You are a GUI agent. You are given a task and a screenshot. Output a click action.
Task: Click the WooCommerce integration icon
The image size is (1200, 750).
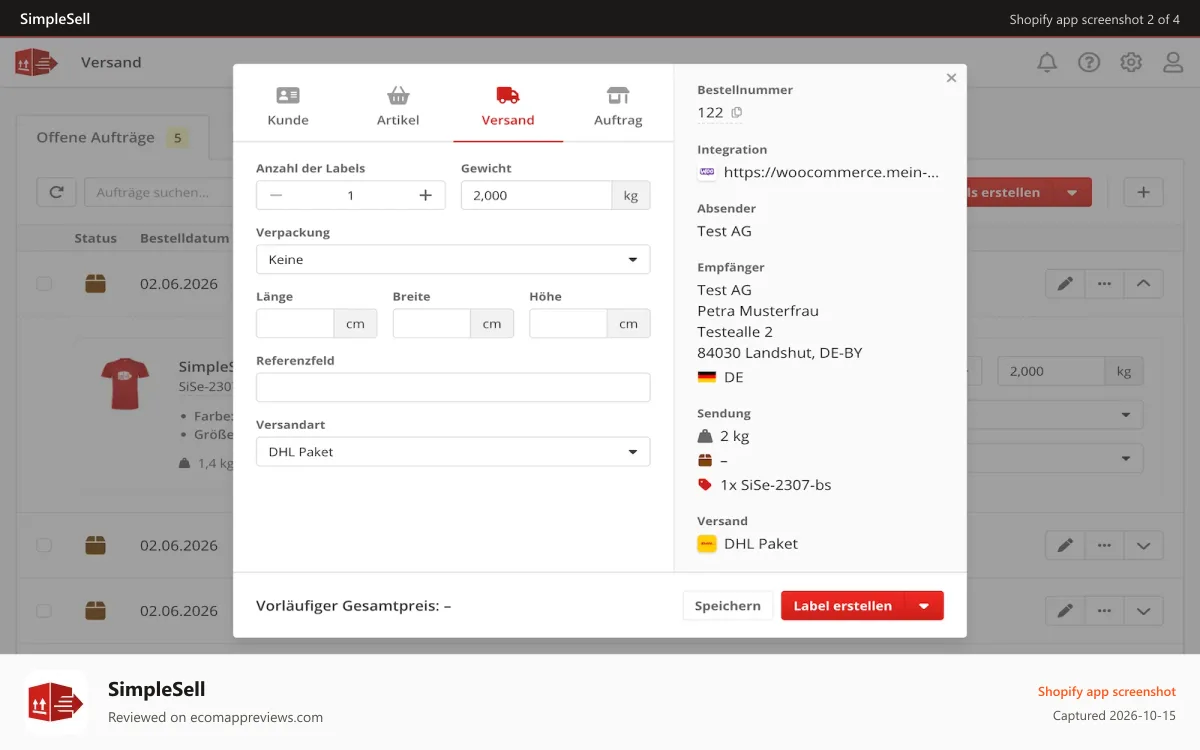[707, 172]
